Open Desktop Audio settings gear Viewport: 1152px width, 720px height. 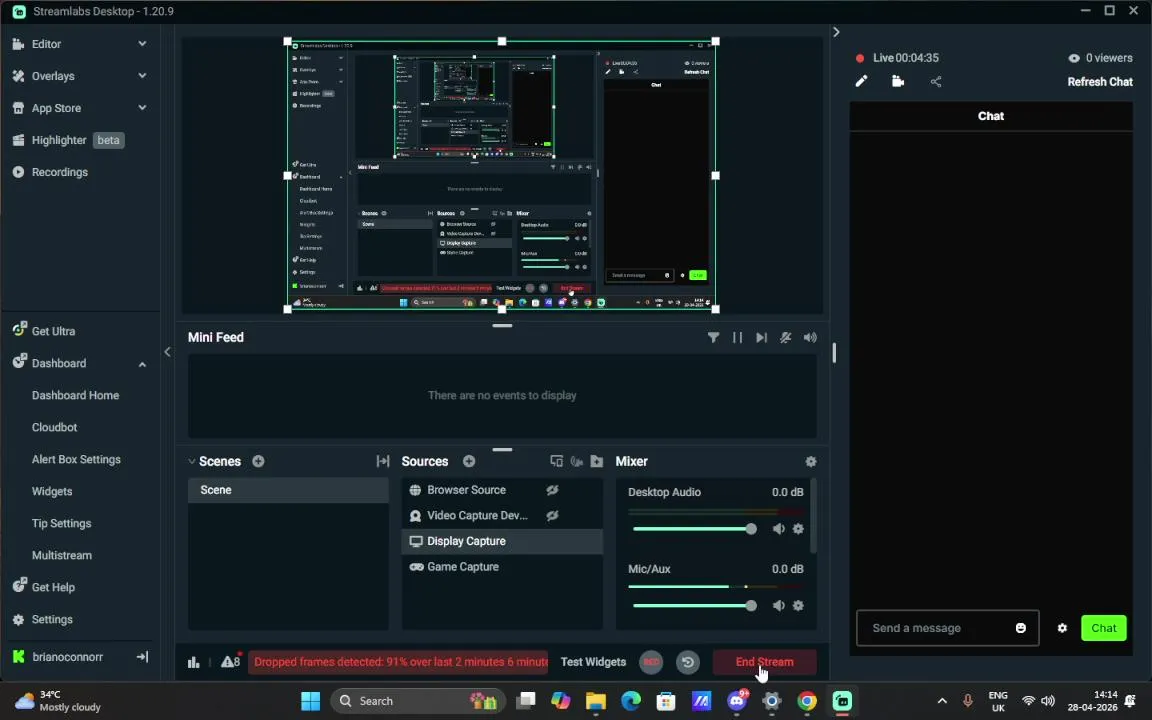pos(799,529)
